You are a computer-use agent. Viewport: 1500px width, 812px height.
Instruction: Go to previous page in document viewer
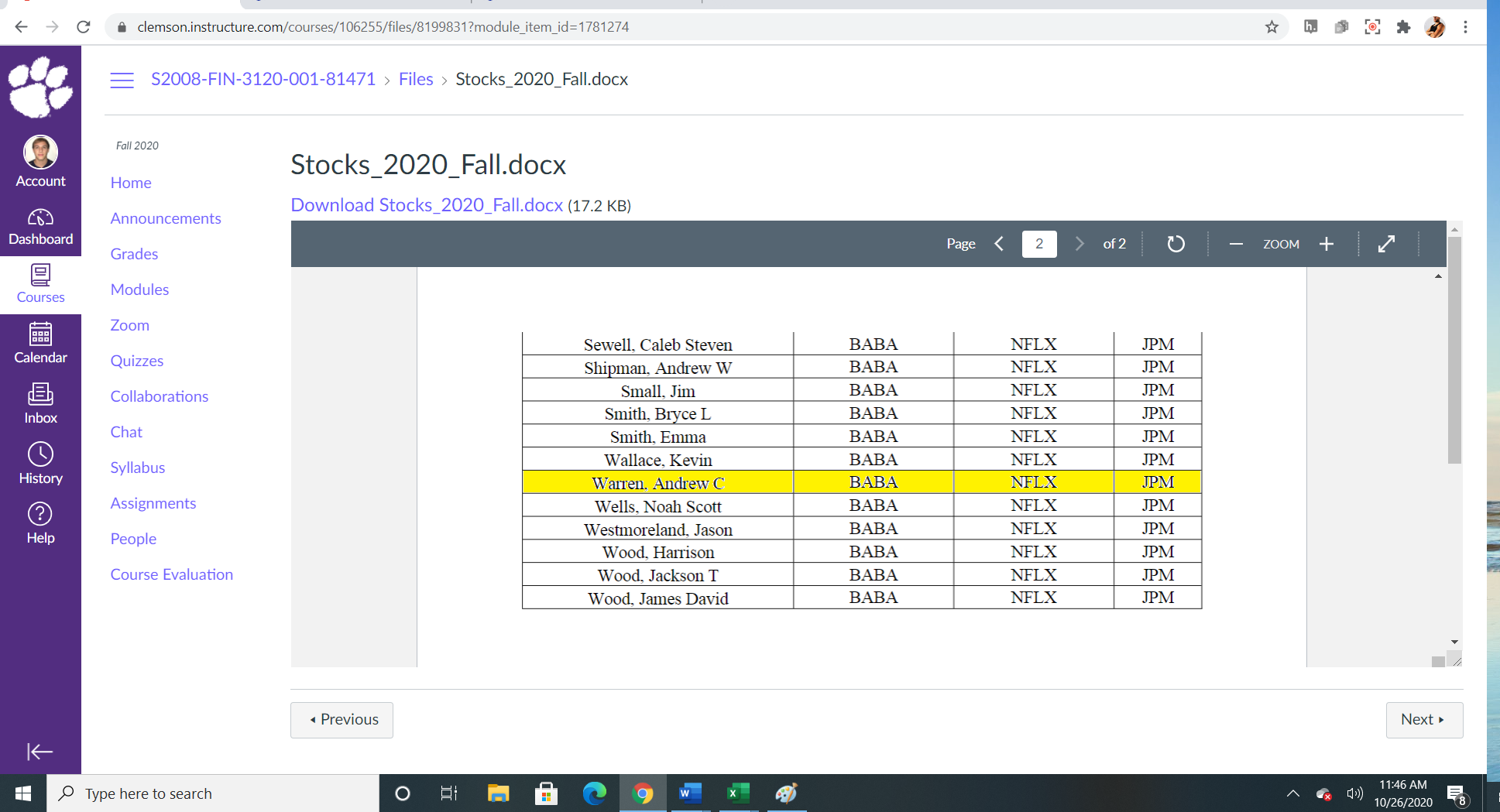point(999,244)
